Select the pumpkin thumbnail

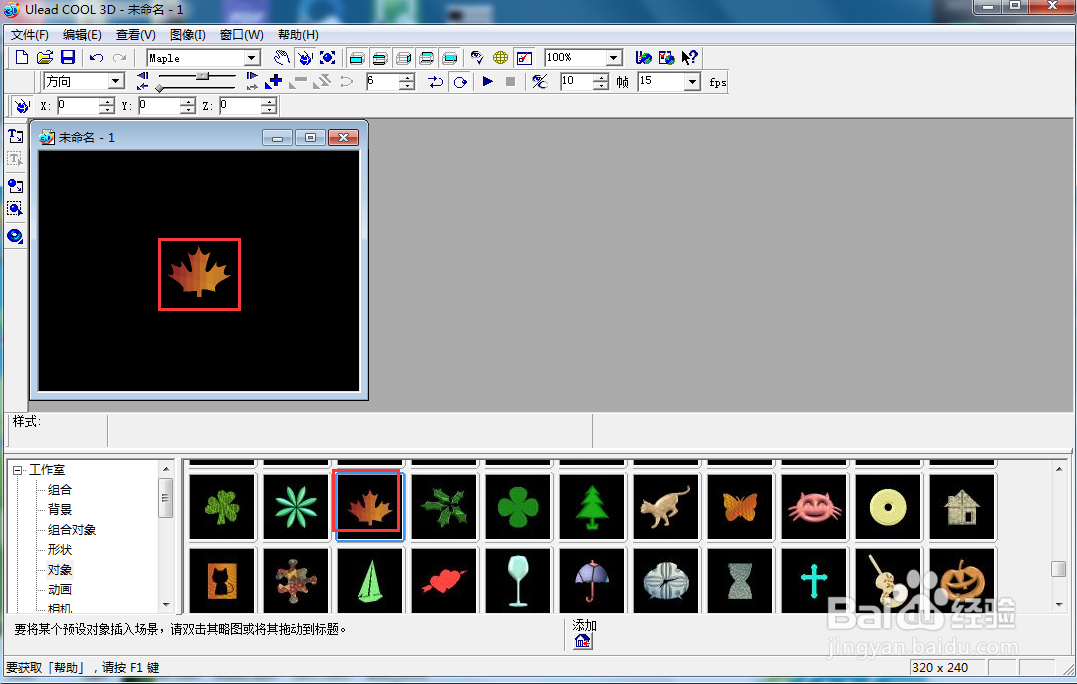tap(962, 580)
